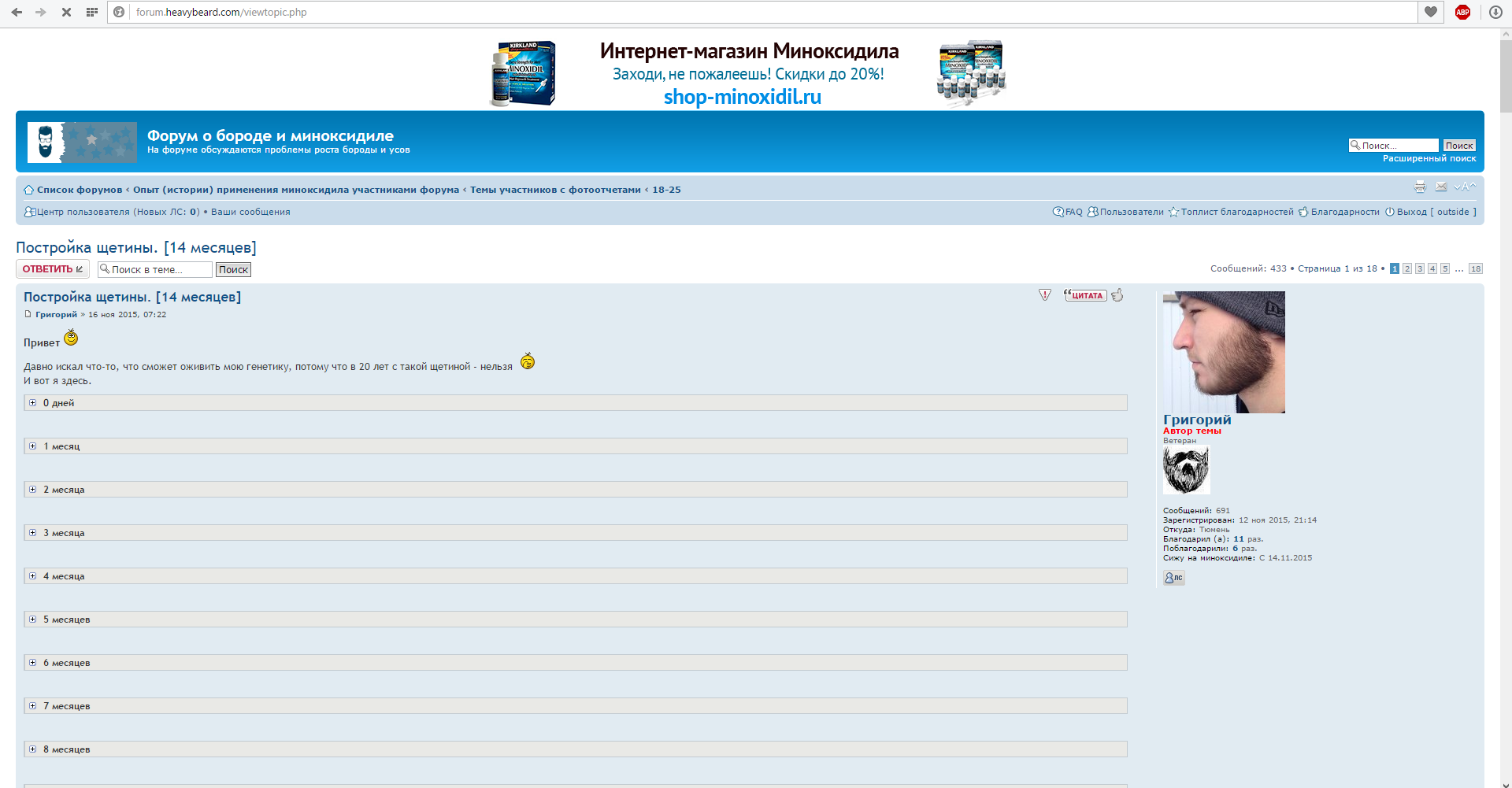This screenshot has height=788, width=1512.
Task: Open the rank beard image under Григорий
Action: point(1187,470)
